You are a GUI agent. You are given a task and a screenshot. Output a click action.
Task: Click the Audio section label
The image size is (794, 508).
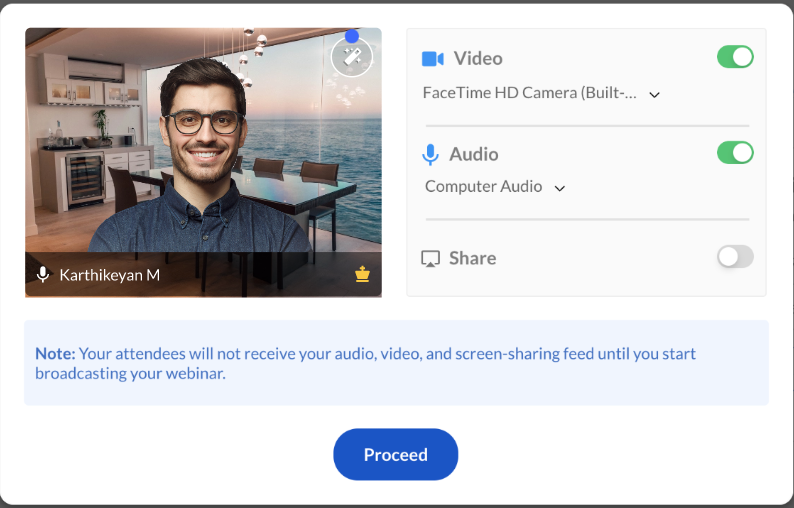(x=473, y=154)
